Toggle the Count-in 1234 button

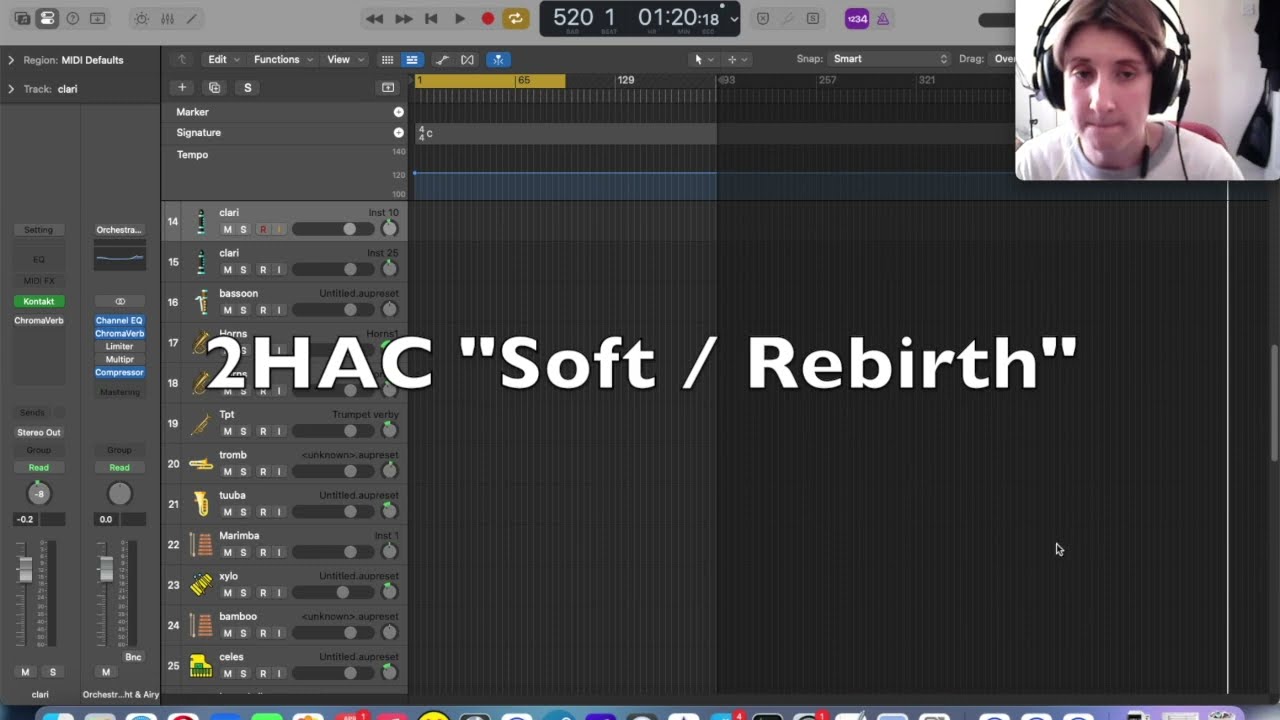pyautogui.click(x=857, y=18)
